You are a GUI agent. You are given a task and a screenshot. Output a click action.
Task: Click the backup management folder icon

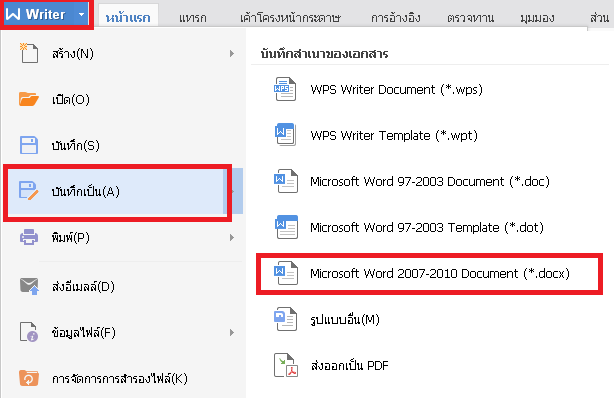29,378
